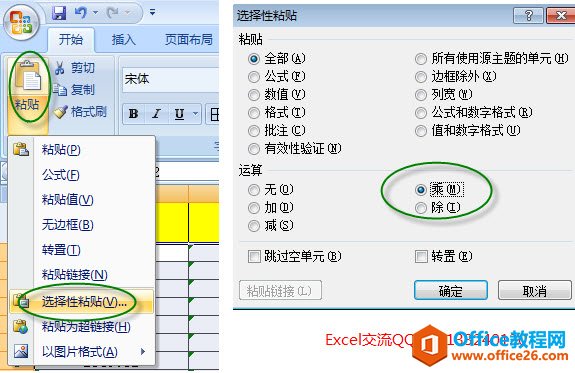The height and width of the screenshot is (373, 575).
Task: Click the 宋体 font name box
Action: point(170,79)
